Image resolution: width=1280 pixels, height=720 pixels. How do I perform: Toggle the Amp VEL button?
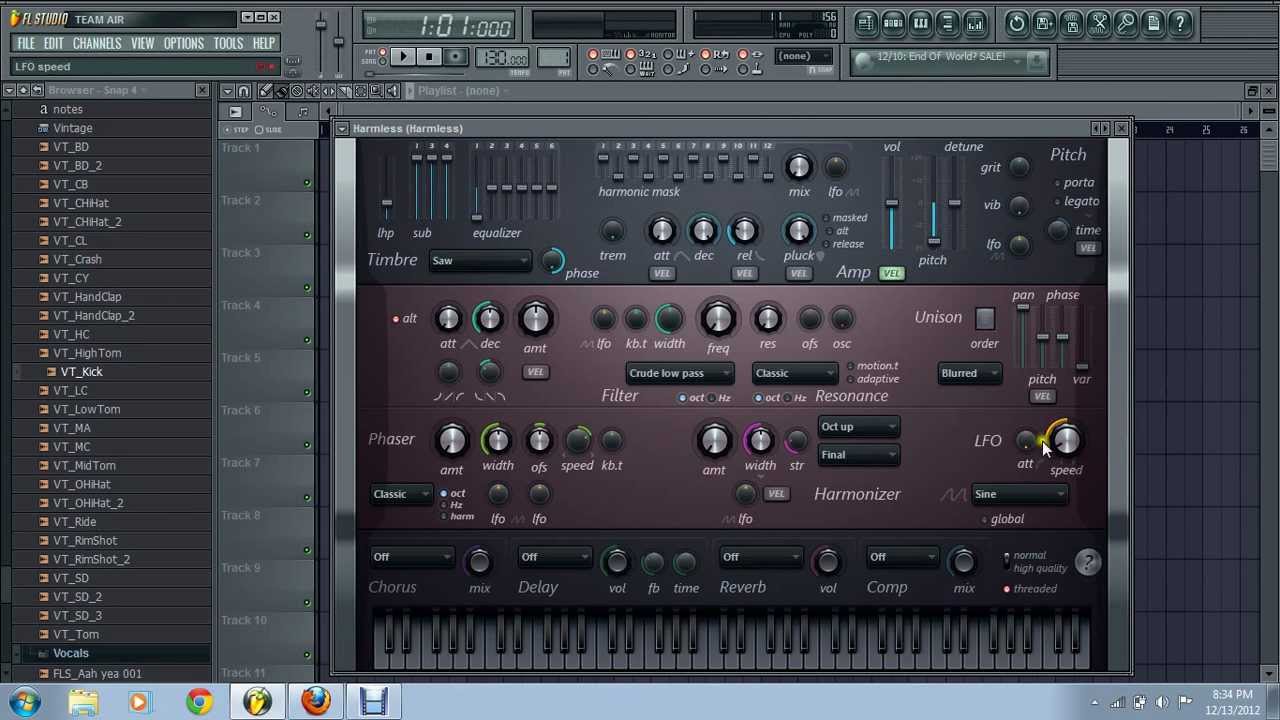[x=891, y=273]
